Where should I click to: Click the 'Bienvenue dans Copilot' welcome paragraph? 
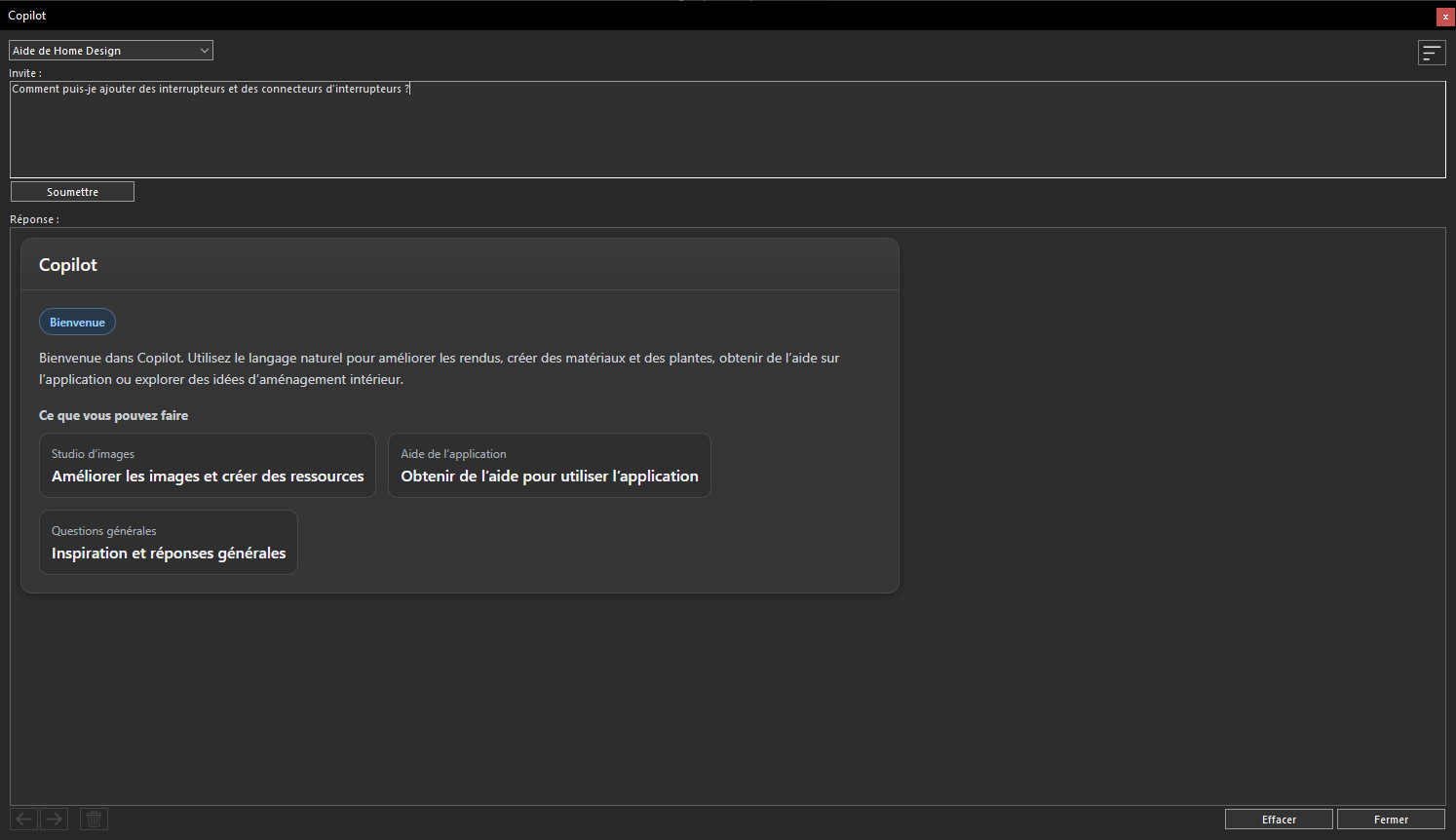pyautogui.click(x=440, y=369)
